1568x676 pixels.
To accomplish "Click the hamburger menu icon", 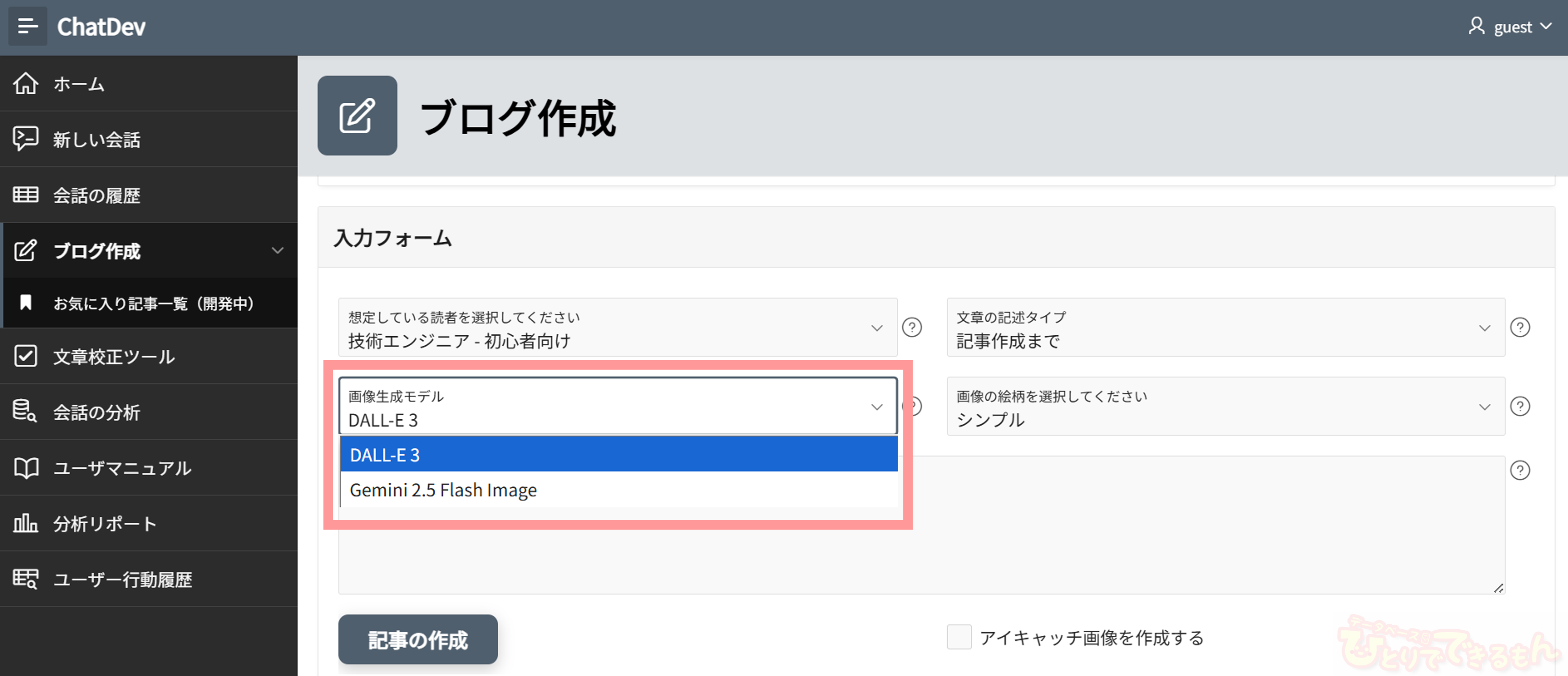I will click(27, 26).
